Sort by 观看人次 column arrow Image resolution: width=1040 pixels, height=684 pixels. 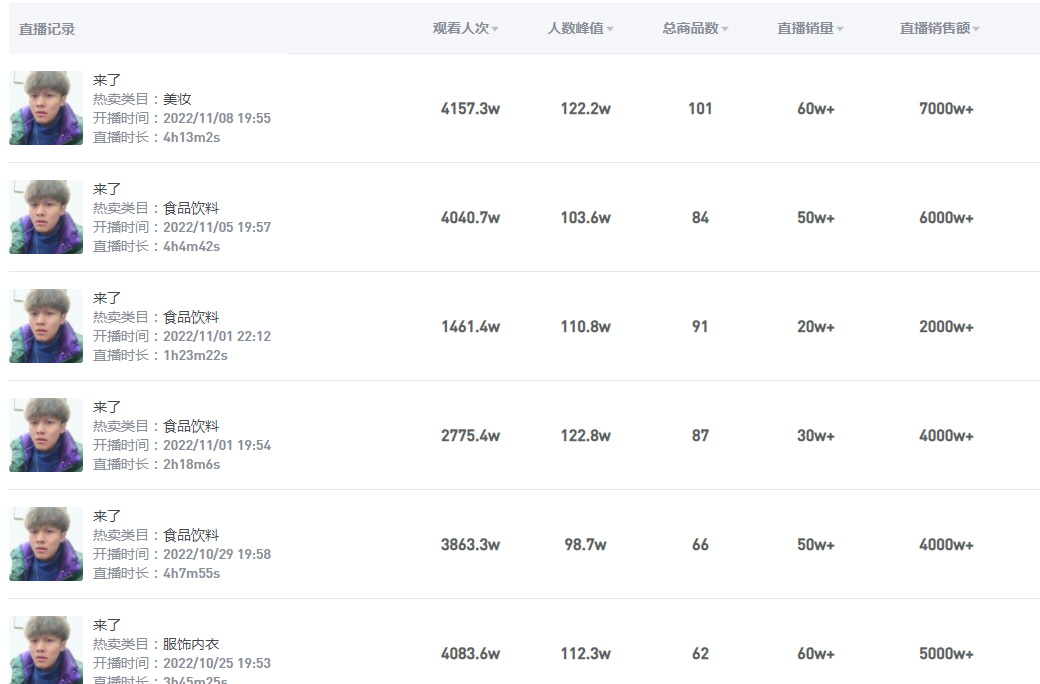click(x=495, y=29)
